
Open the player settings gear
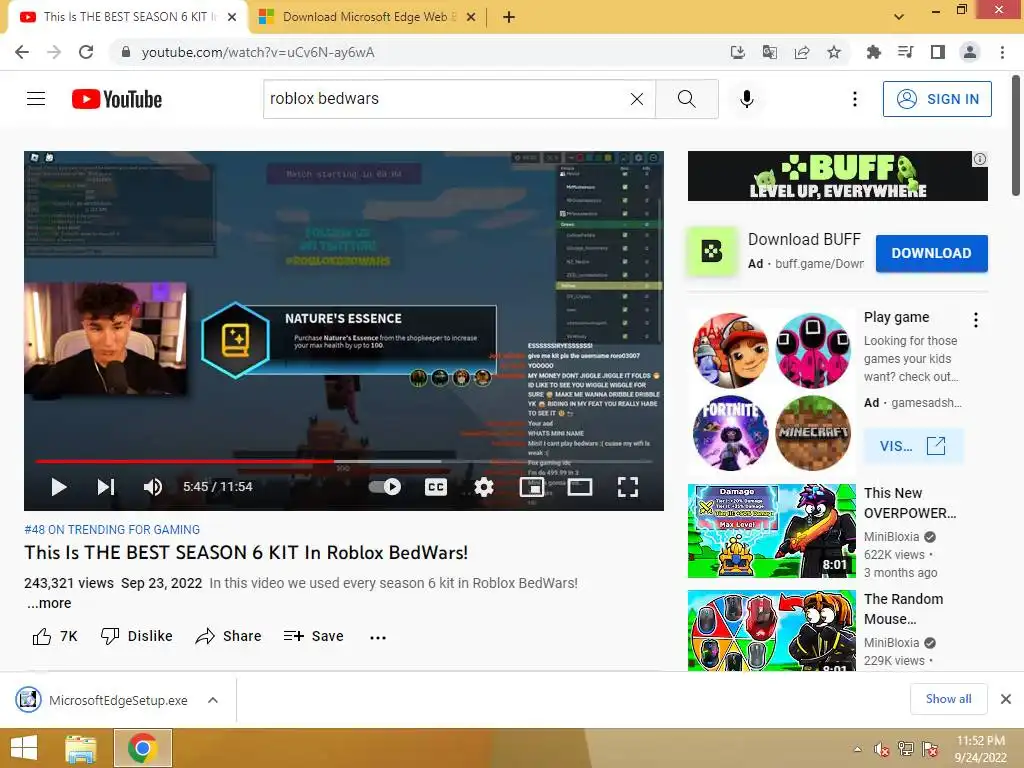(x=484, y=487)
